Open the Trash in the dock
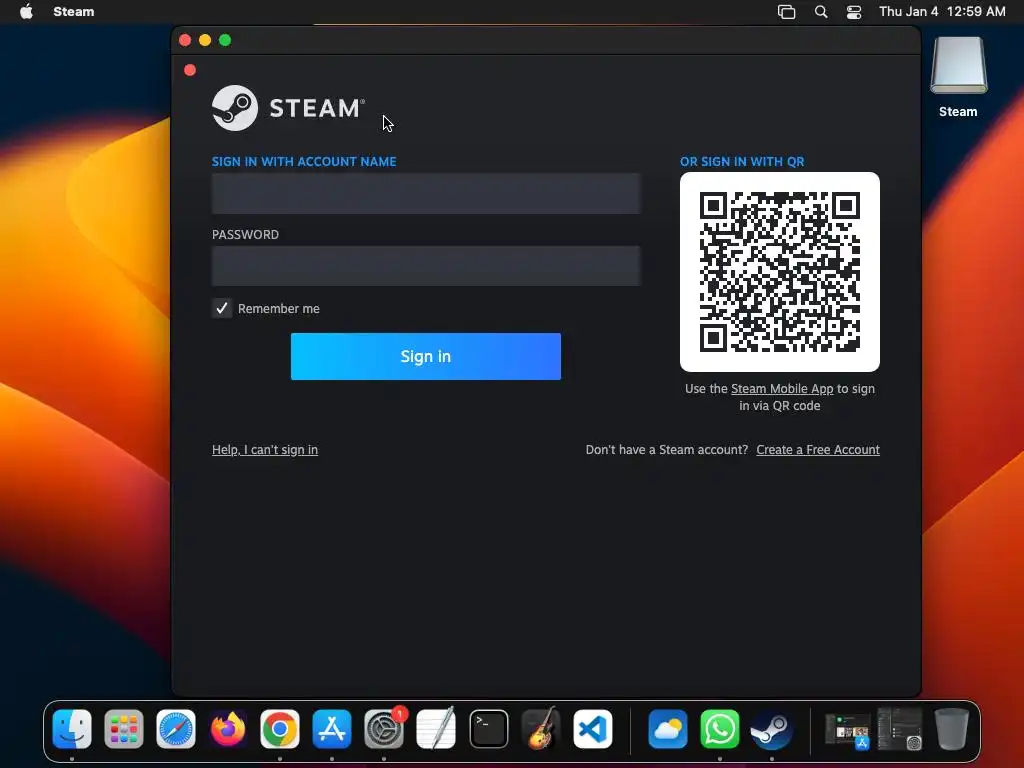1024x768 pixels. coord(952,729)
